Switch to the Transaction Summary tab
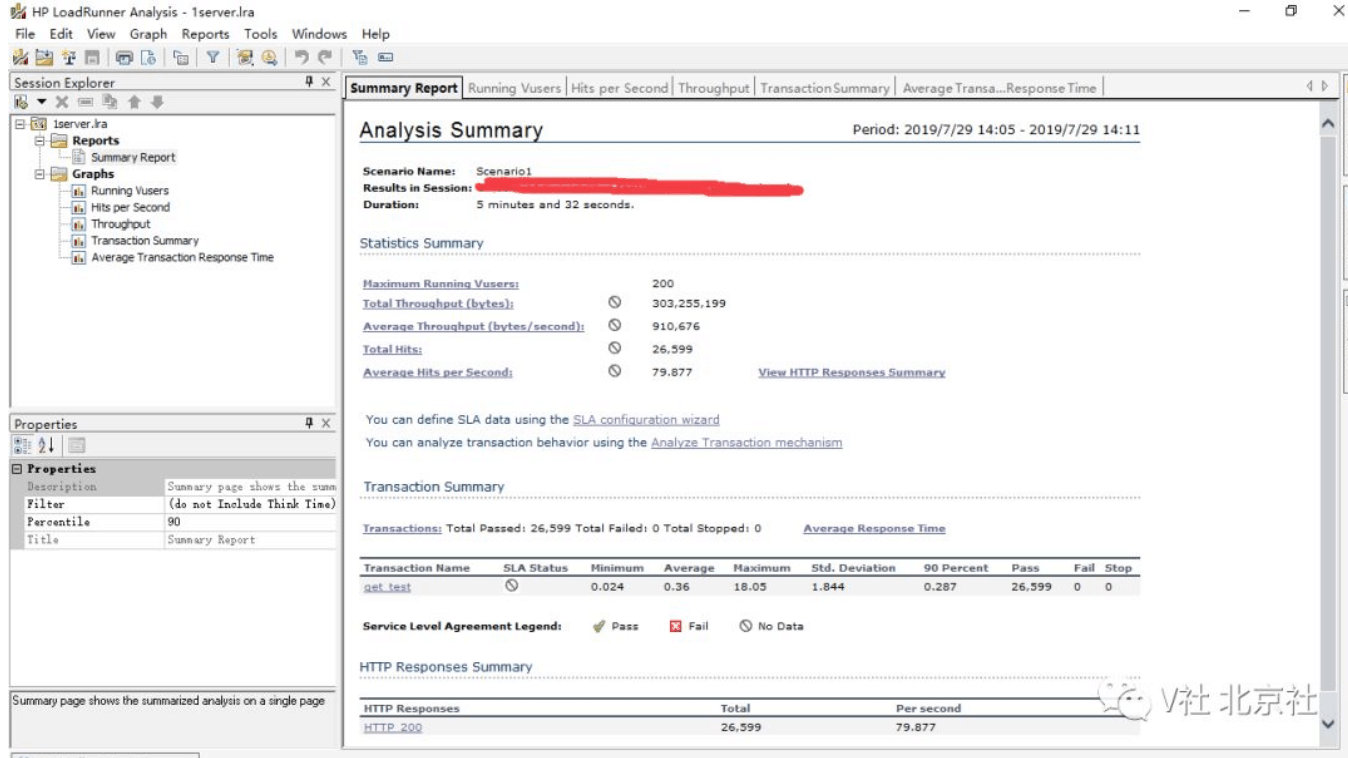The height and width of the screenshot is (758, 1348). click(x=824, y=88)
